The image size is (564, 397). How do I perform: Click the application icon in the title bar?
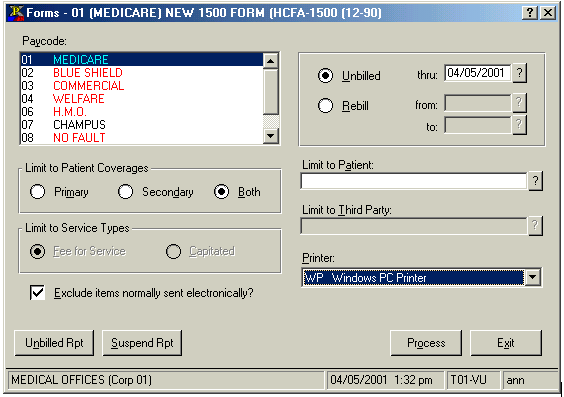[x=16, y=13]
